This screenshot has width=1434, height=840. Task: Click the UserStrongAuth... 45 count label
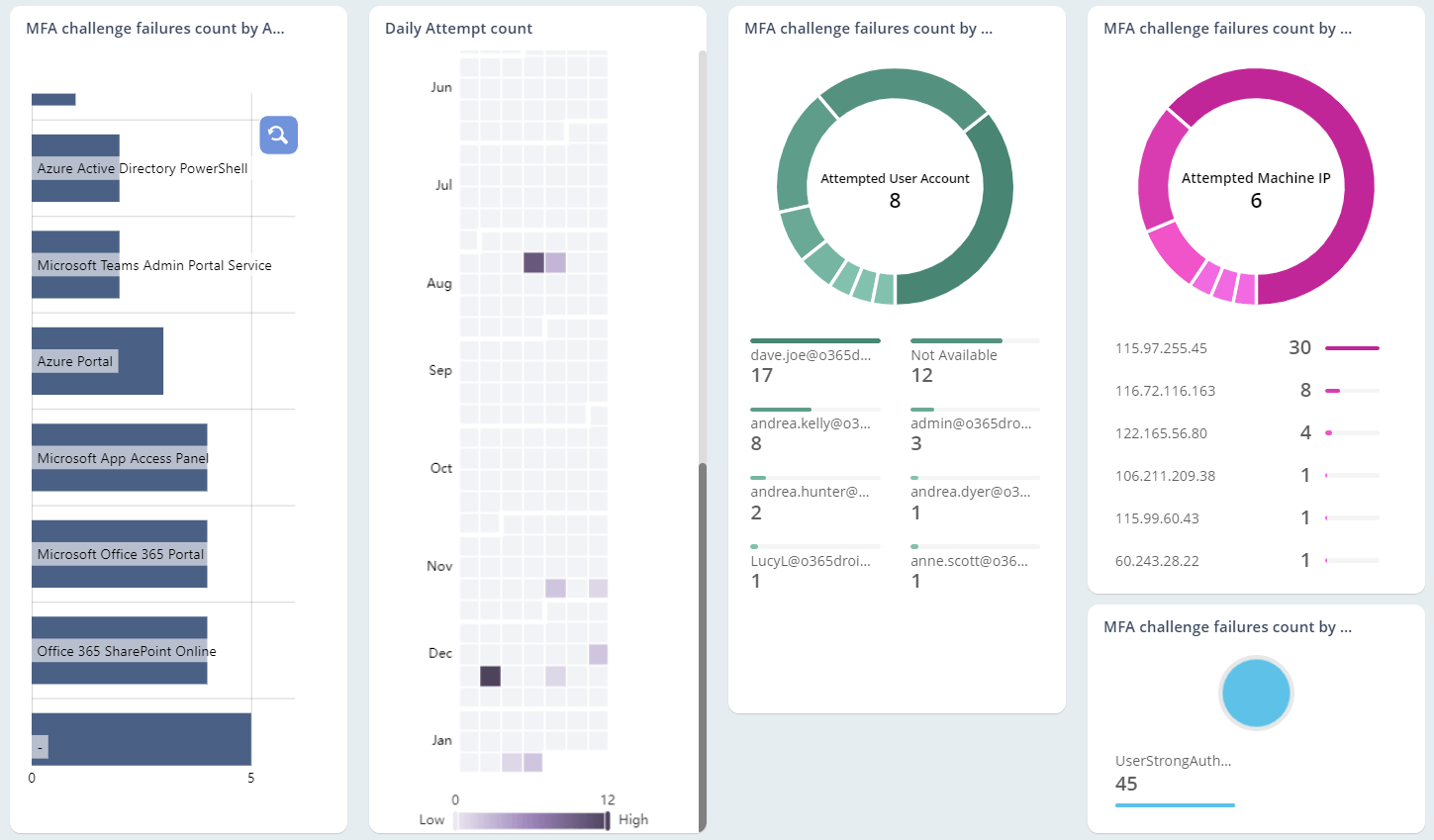[1175, 772]
